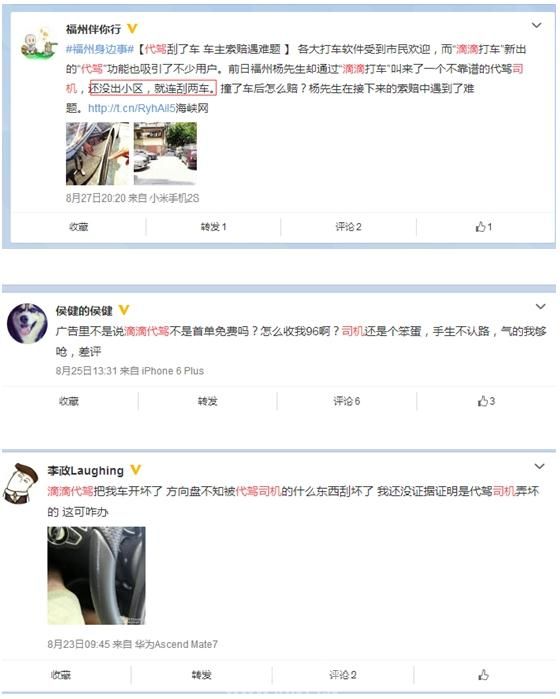Expand options chevron on 侯健的侯健 post
This screenshot has width=560, height=699.
point(540,307)
